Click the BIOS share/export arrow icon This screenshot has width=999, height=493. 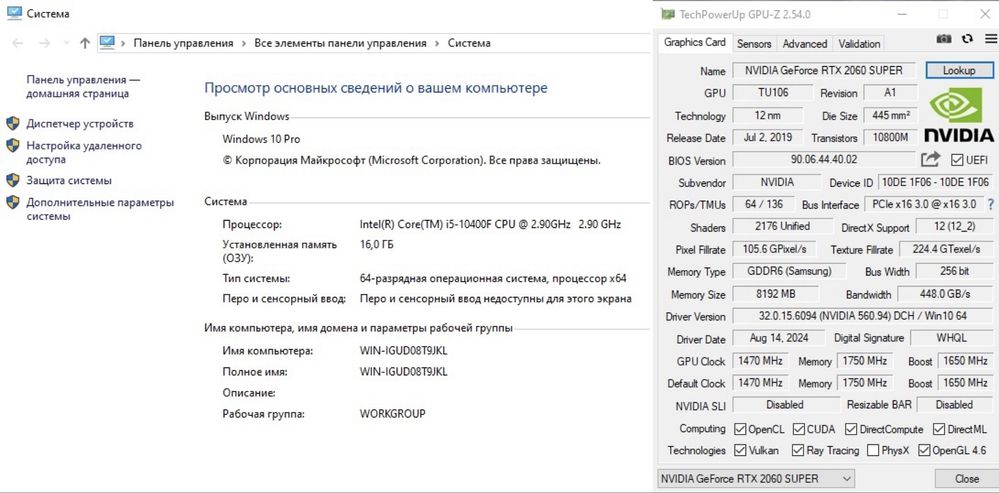click(930, 159)
